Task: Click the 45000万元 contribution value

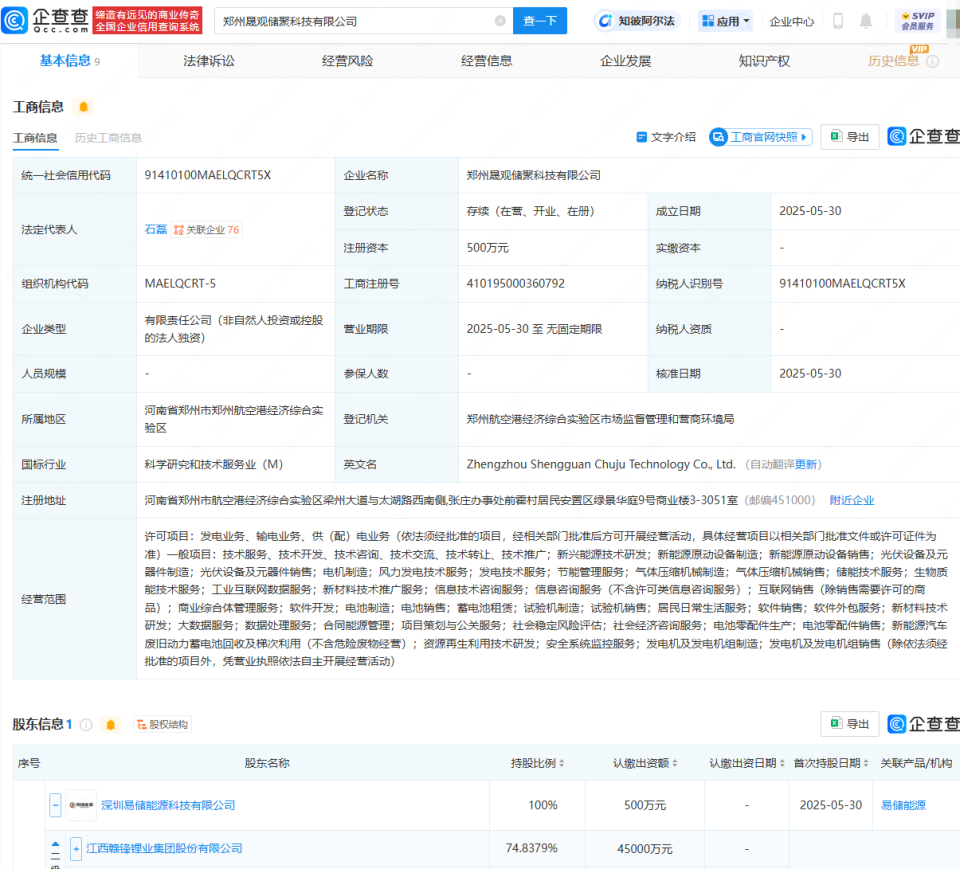Action: 645,849
